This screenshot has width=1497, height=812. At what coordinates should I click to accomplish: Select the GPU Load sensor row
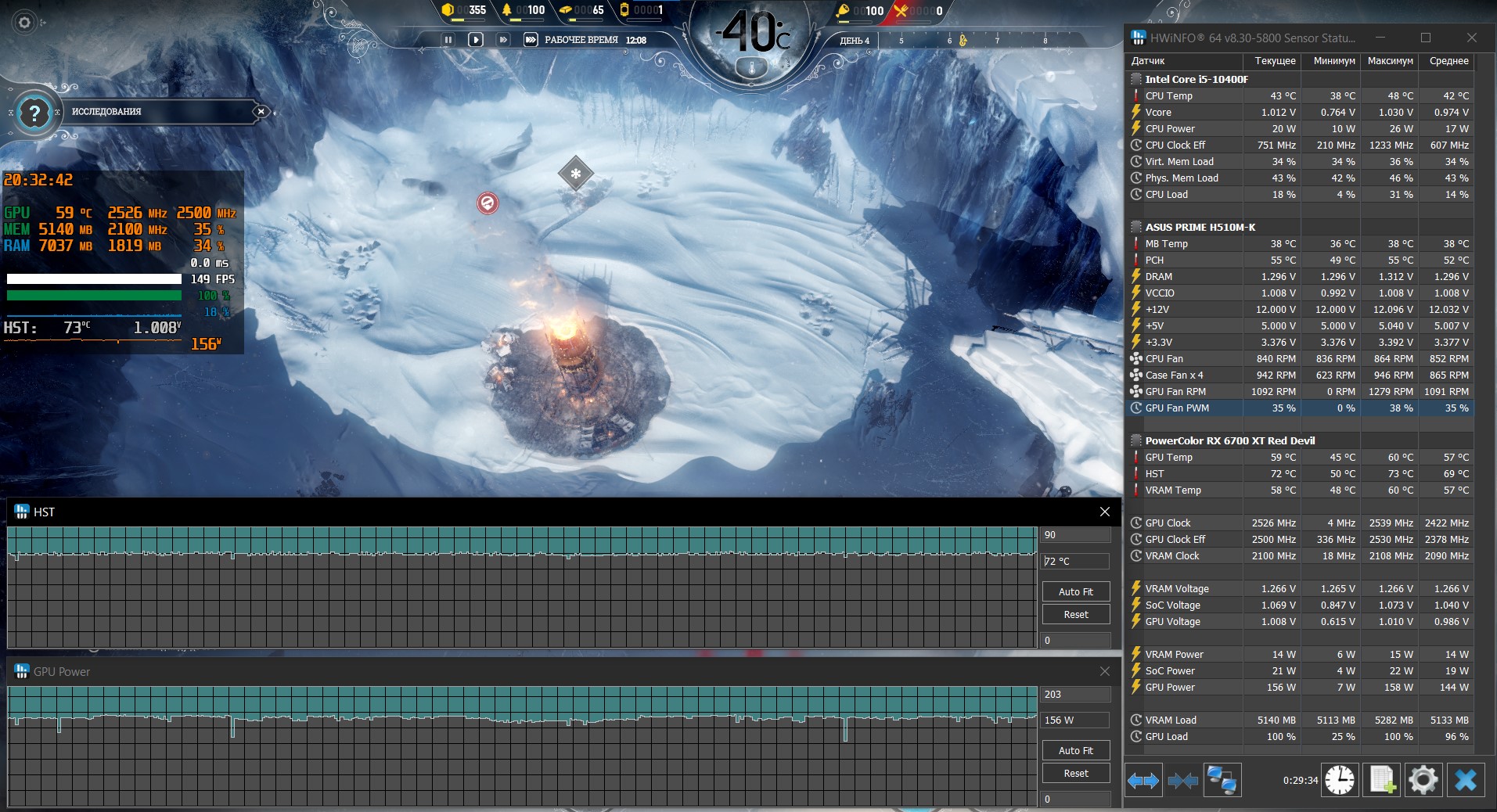pos(1301,737)
